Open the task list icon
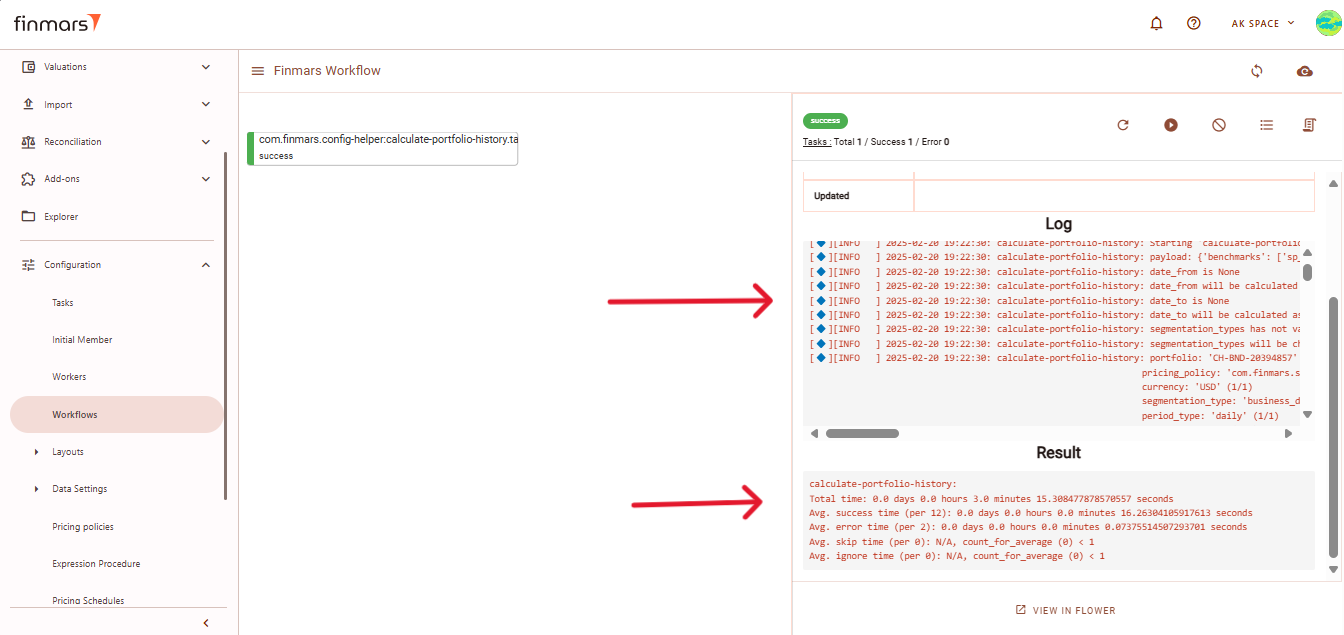Image resolution: width=1344 pixels, height=635 pixels. pyautogui.click(x=1266, y=125)
